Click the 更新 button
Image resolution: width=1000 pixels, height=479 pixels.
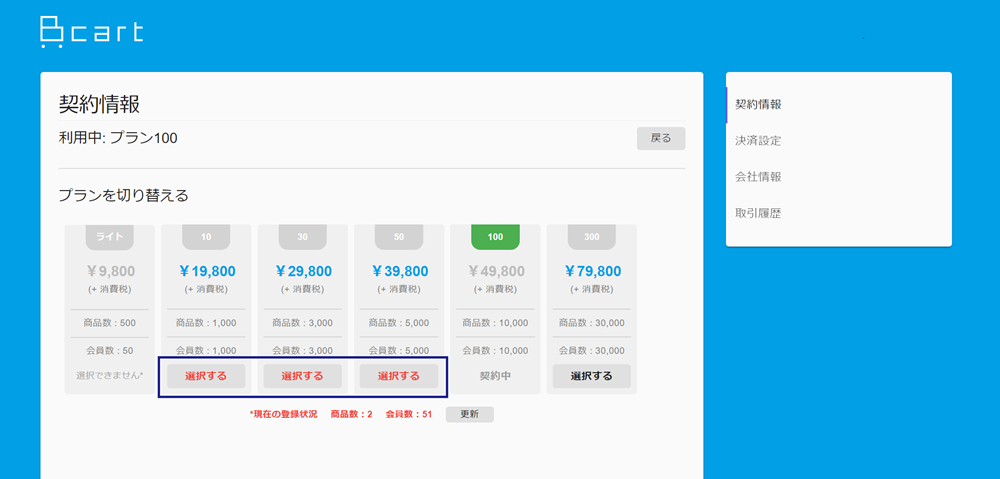pyautogui.click(x=469, y=415)
